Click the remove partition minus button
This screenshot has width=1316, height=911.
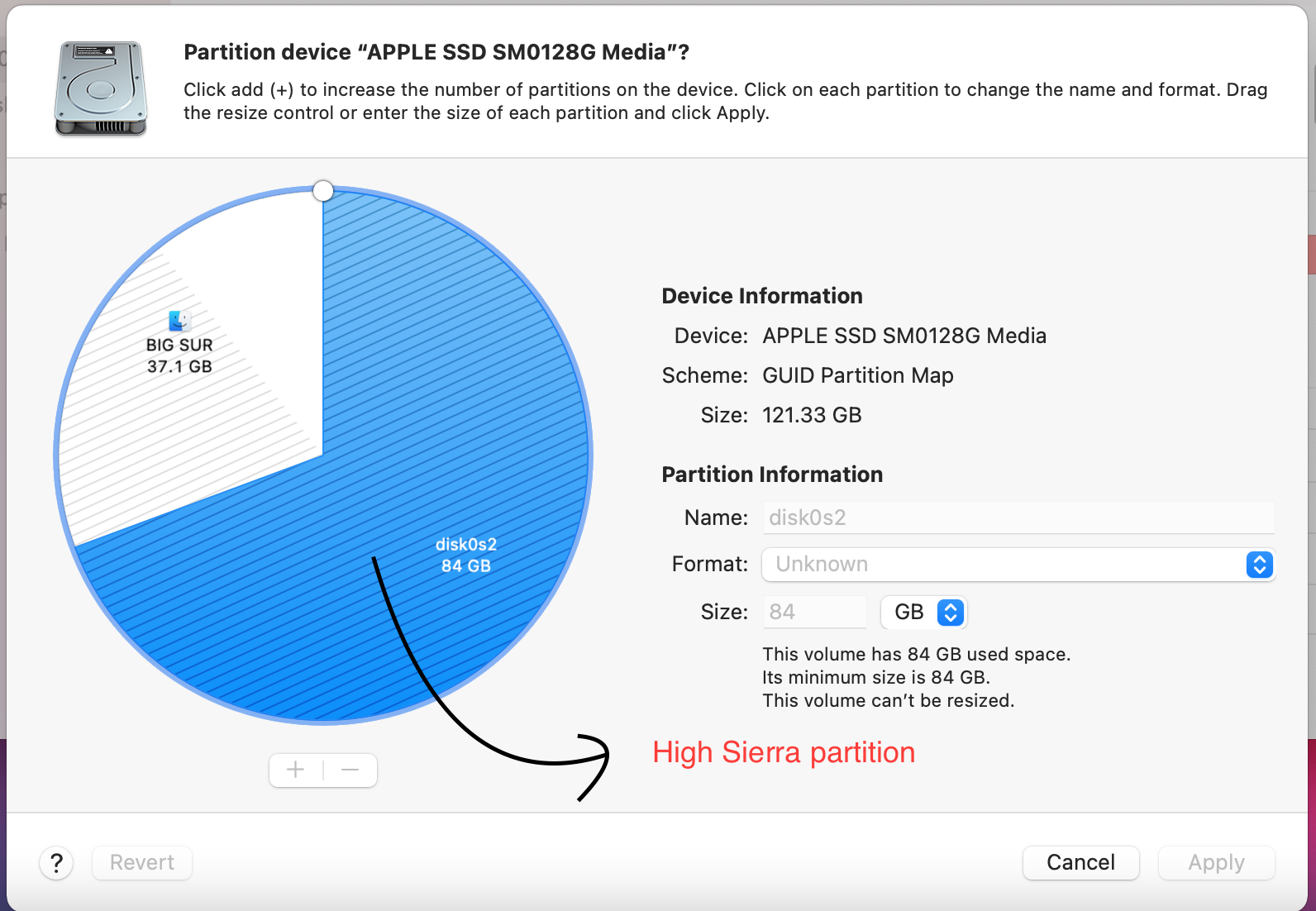[350, 770]
